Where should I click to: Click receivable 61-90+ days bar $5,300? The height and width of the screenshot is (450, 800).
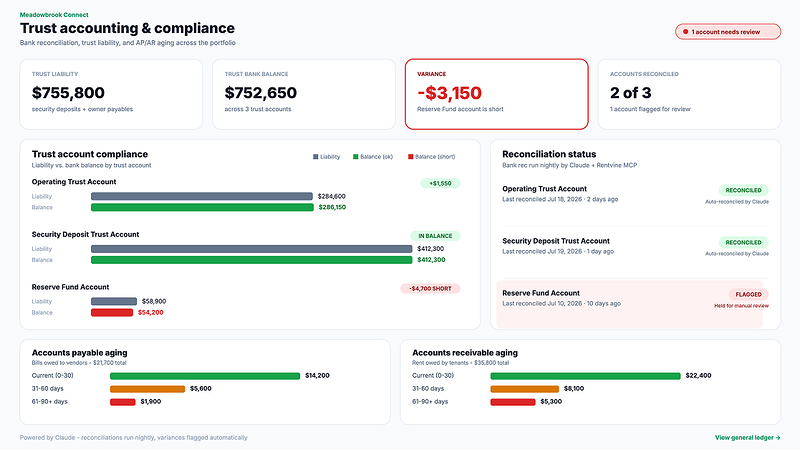513,402
